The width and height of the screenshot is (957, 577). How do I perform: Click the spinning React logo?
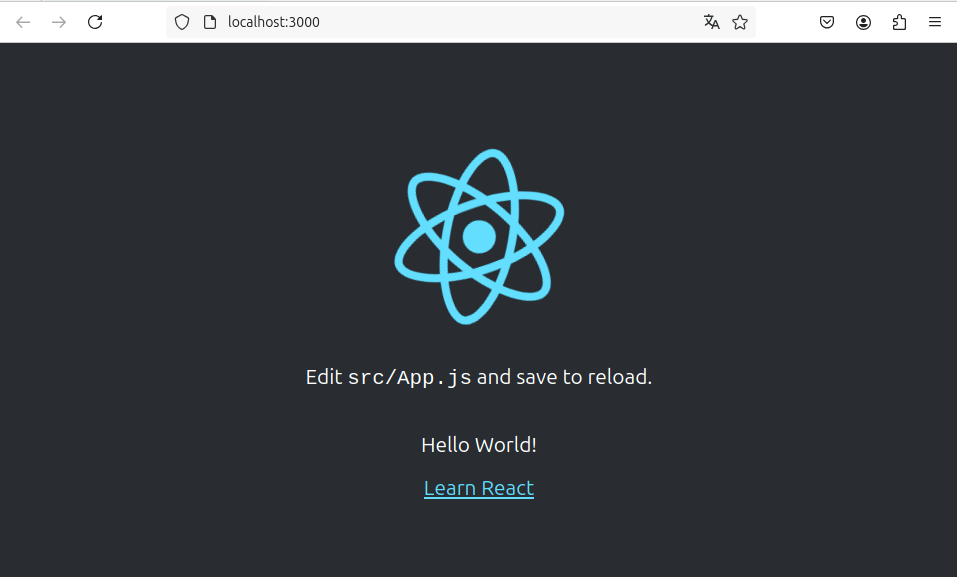[x=479, y=237]
